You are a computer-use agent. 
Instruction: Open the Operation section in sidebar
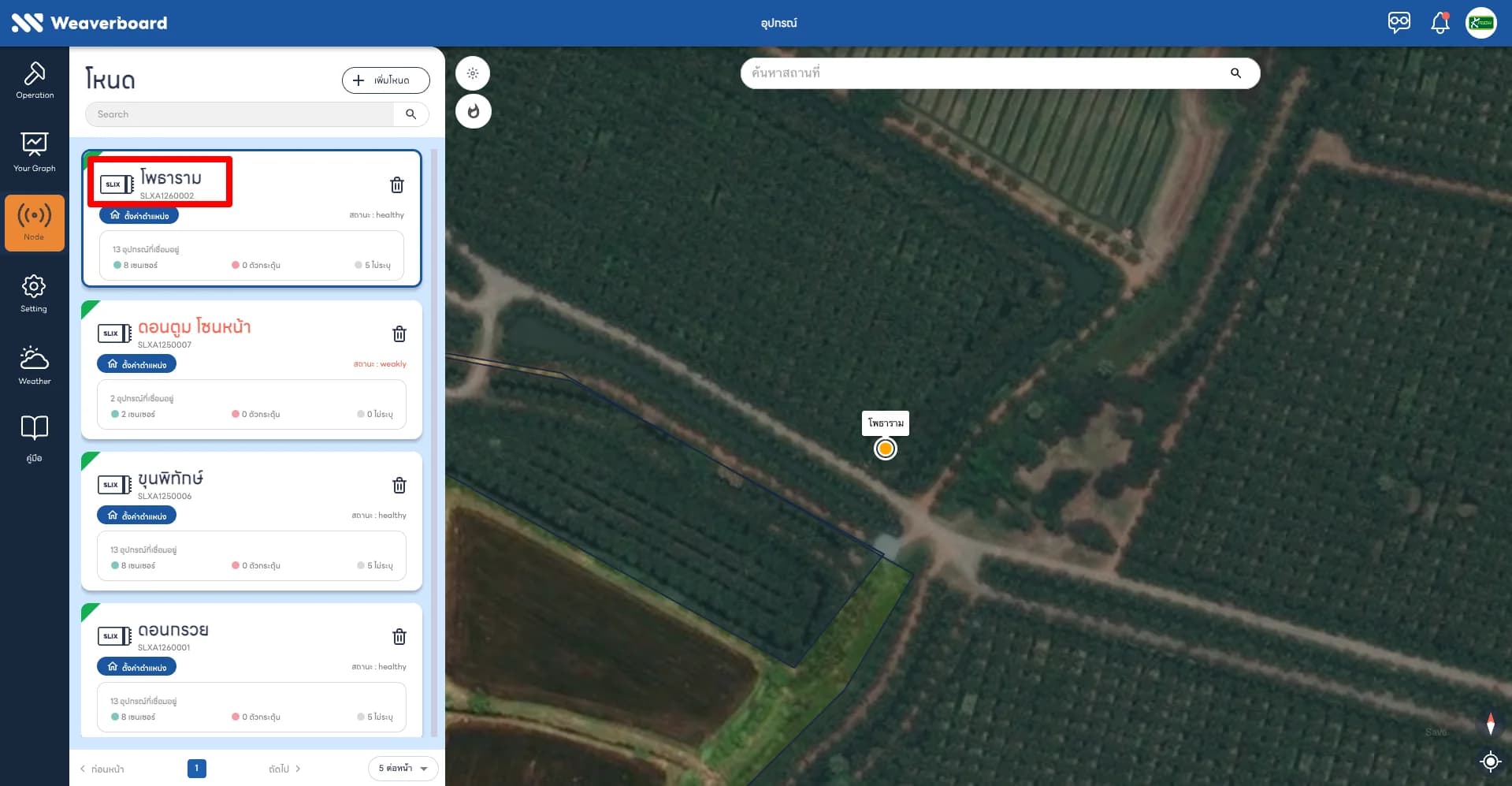35,80
